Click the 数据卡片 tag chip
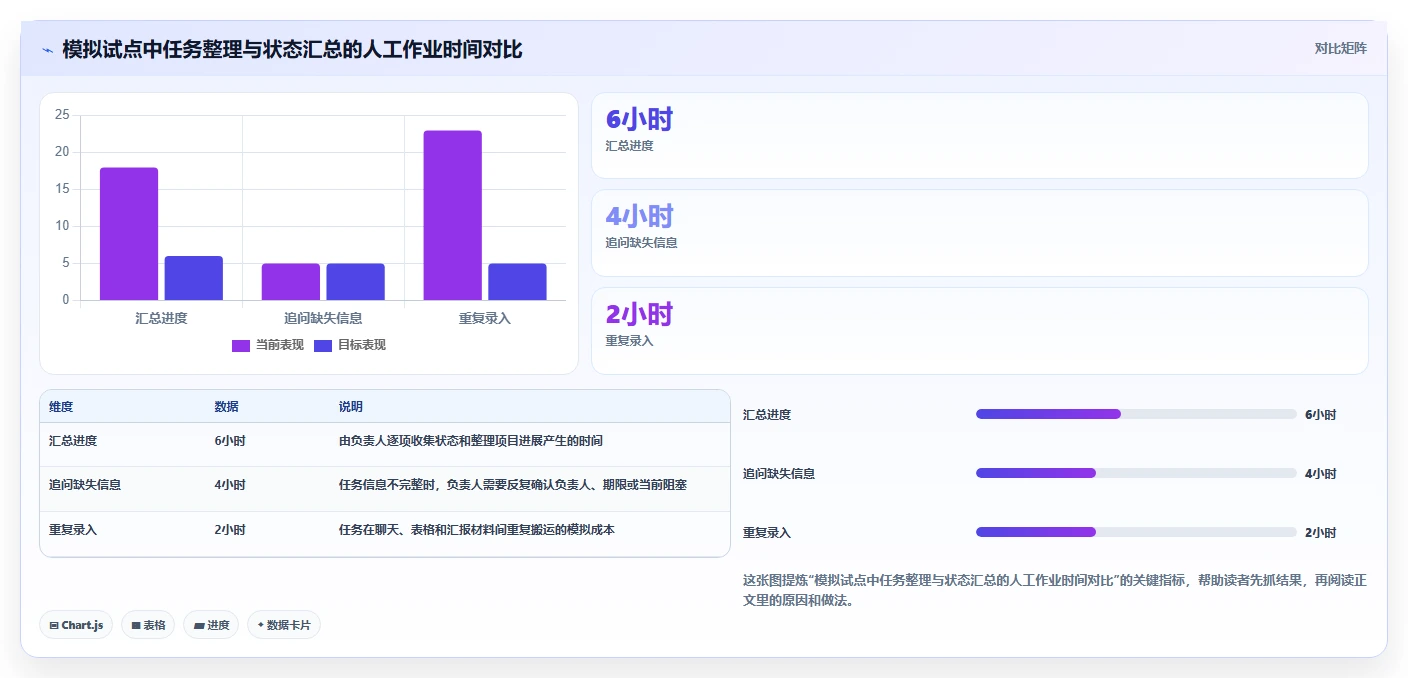This screenshot has width=1408, height=678. (284, 625)
